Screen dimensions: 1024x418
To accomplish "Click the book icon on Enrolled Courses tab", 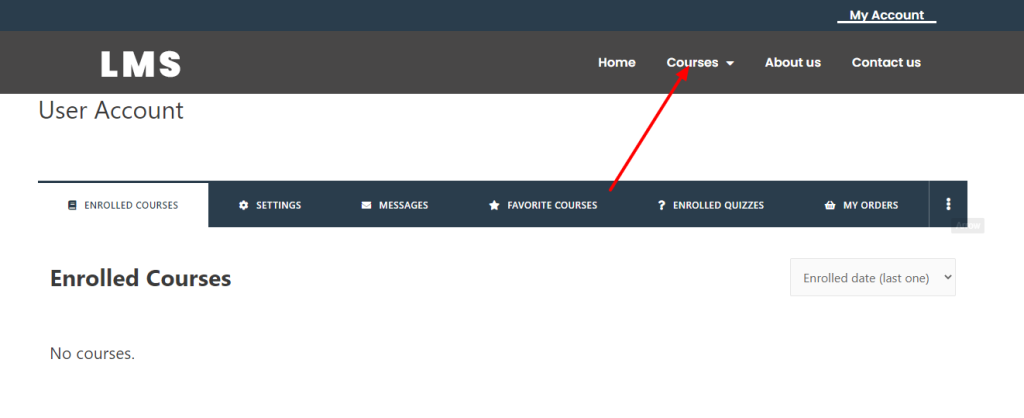I will pyautogui.click(x=72, y=206).
